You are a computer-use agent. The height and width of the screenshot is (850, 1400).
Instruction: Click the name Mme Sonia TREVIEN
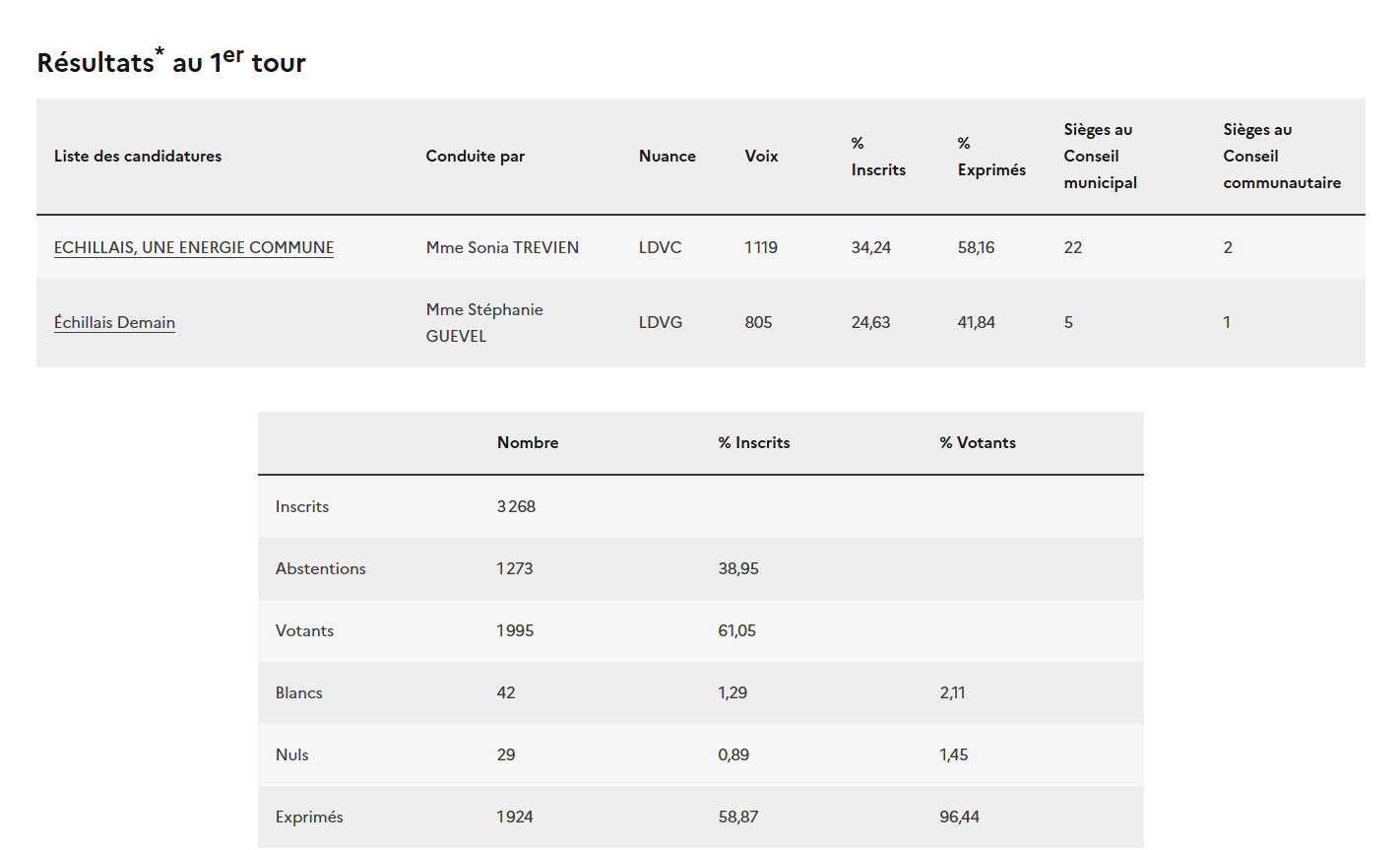pyautogui.click(x=502, y=247)
